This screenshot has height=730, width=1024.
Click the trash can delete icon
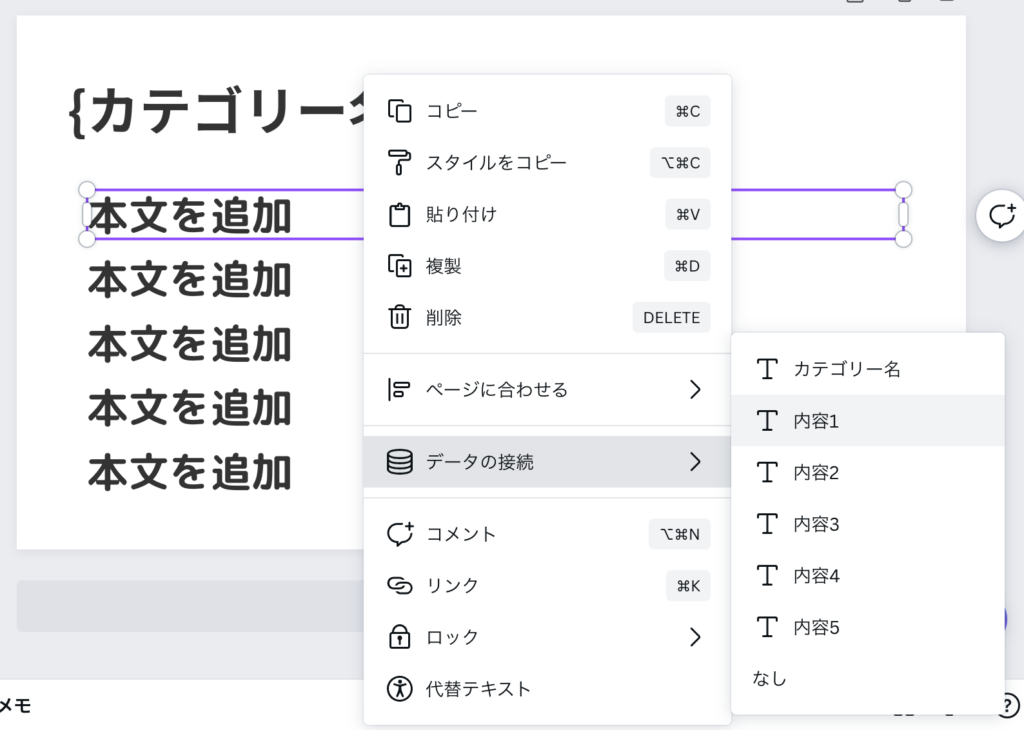point(399,318)
